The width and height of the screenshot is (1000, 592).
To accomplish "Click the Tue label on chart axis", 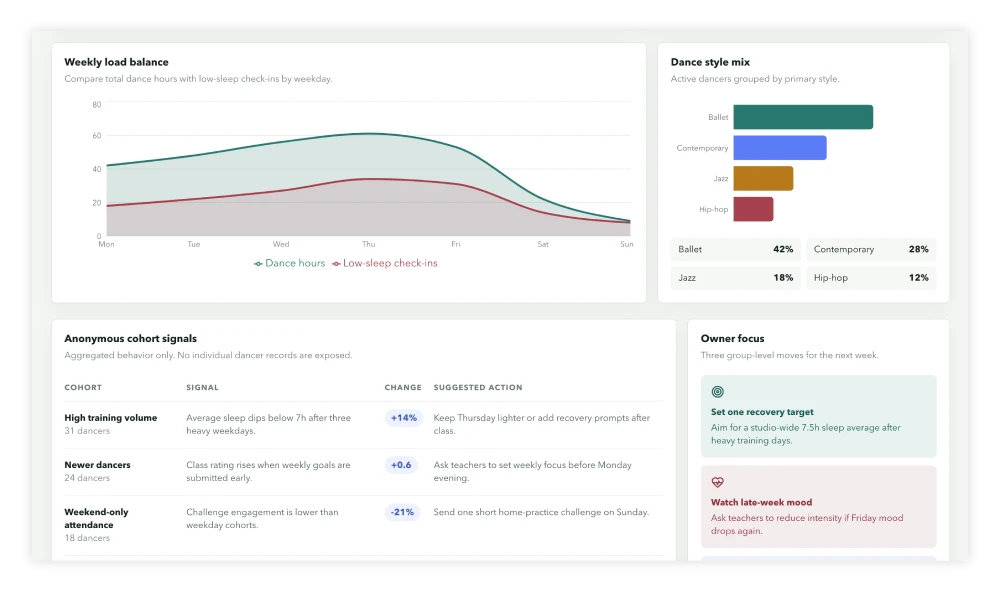I will pyautogui.click(x=194, y=244).
